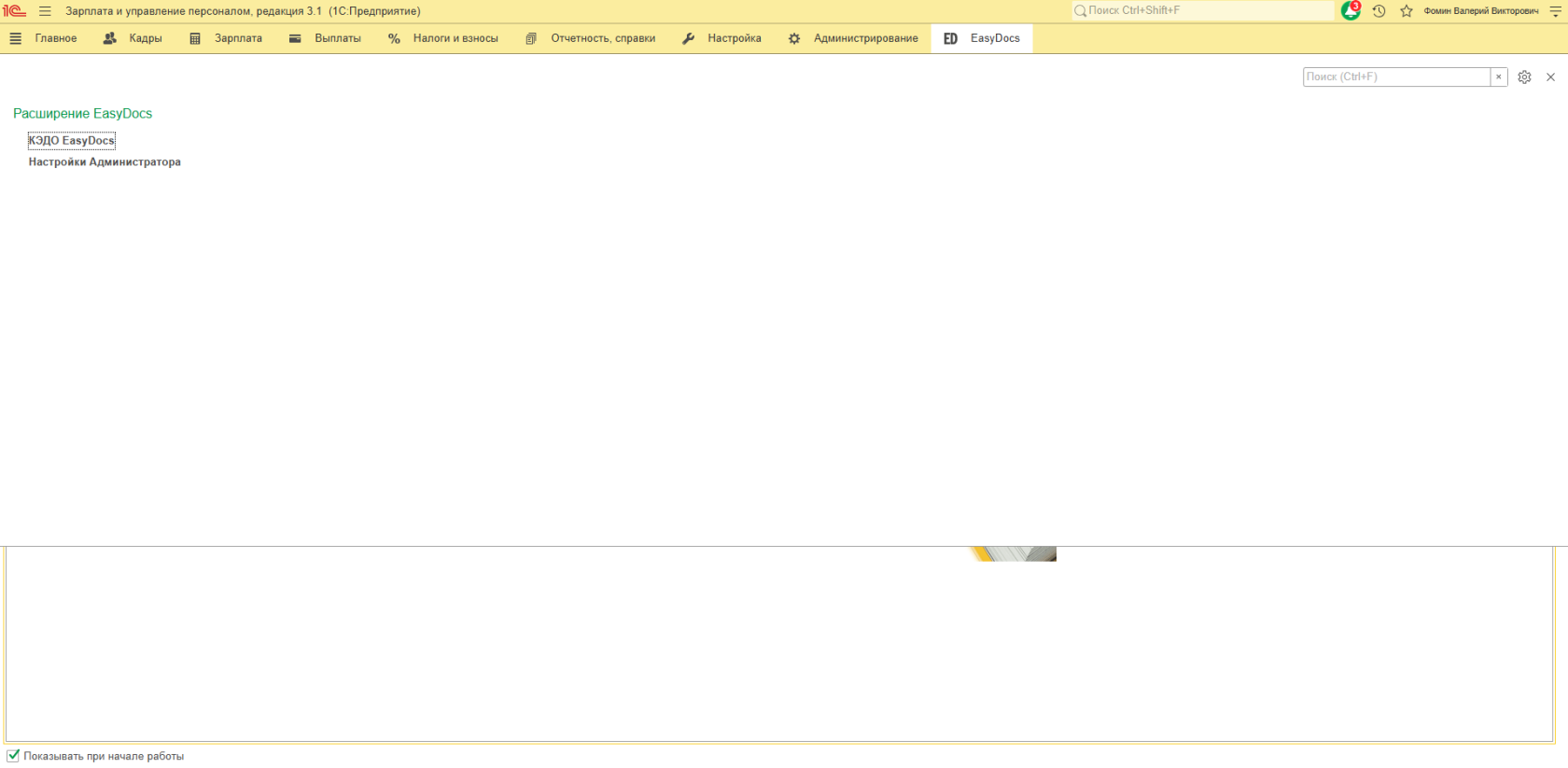Open Отчетность, справки section
This screenshot has height=768, width=1568.
point(591,38)
